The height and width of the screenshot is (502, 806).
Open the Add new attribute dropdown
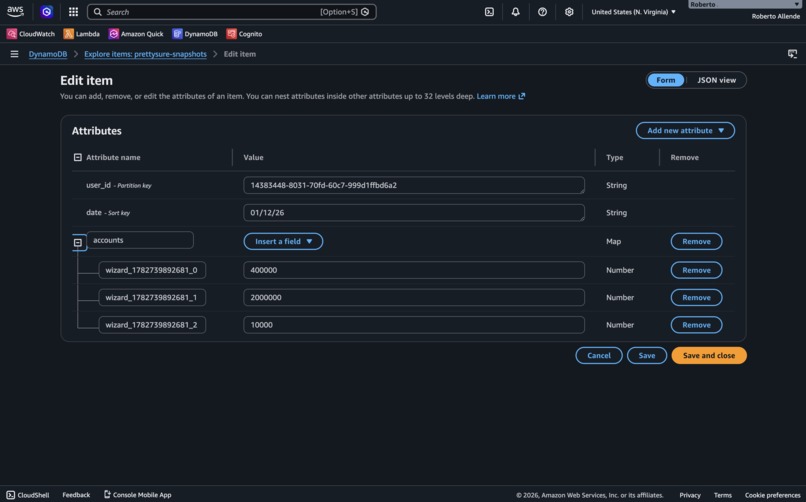[685, 131]
